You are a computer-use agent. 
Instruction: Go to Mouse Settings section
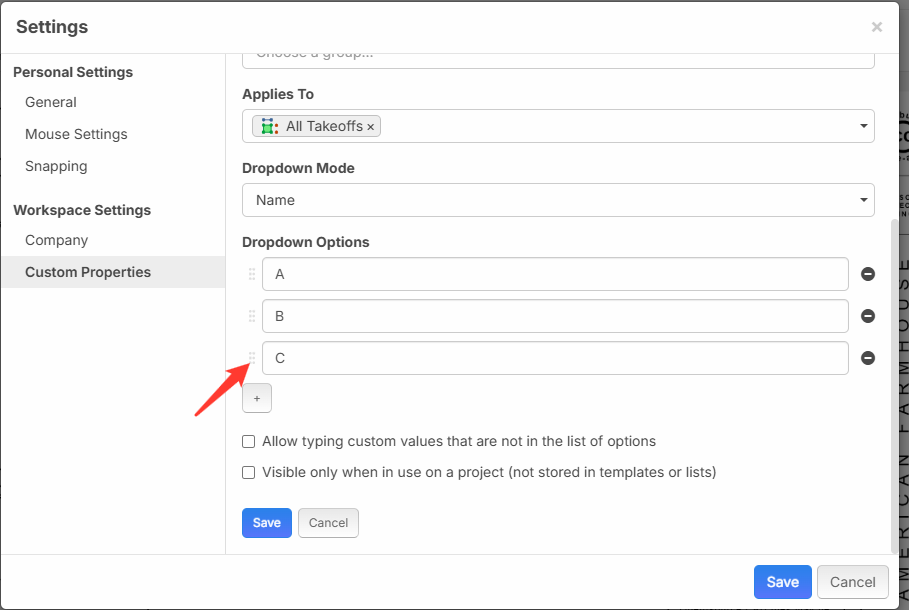click(76, 134)
